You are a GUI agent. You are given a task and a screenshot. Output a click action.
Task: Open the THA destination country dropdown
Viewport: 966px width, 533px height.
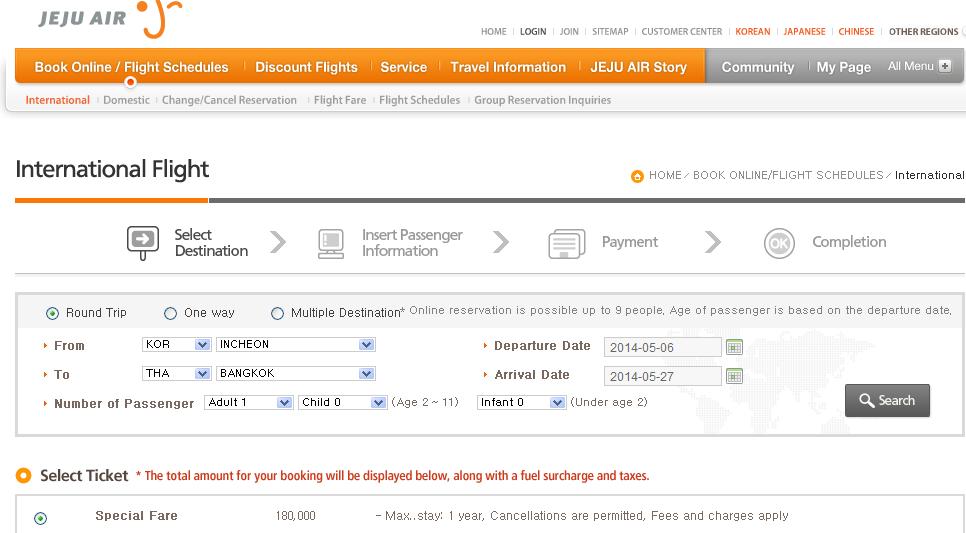(177, 373)
